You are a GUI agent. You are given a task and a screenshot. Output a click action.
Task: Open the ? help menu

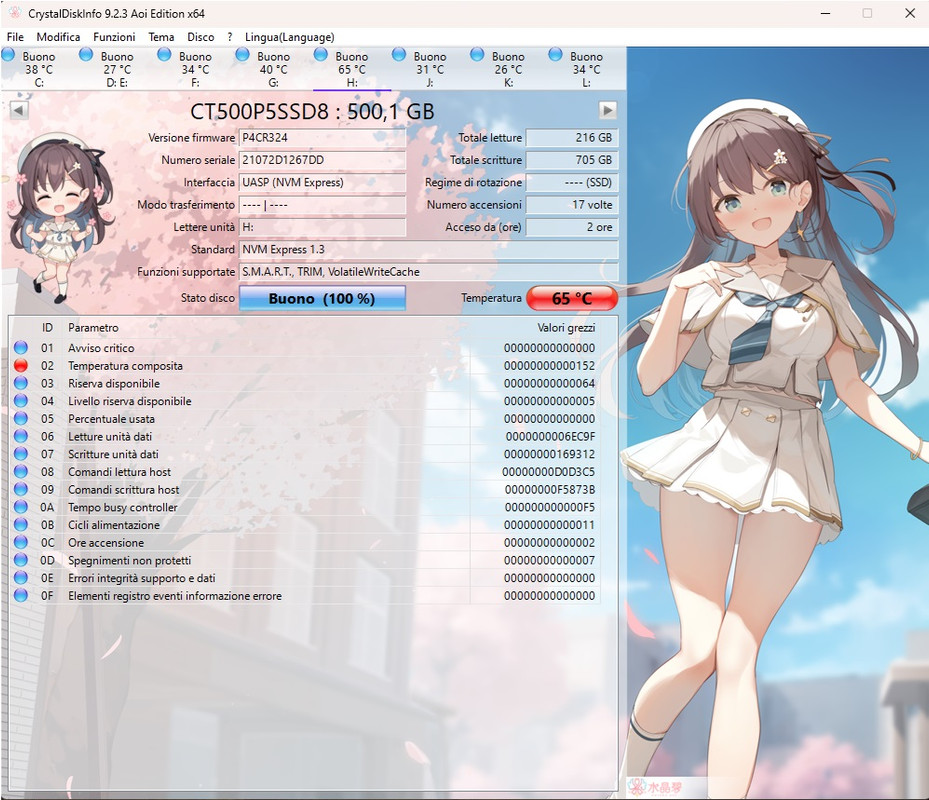pyautogui.click(x=230, y=37)
